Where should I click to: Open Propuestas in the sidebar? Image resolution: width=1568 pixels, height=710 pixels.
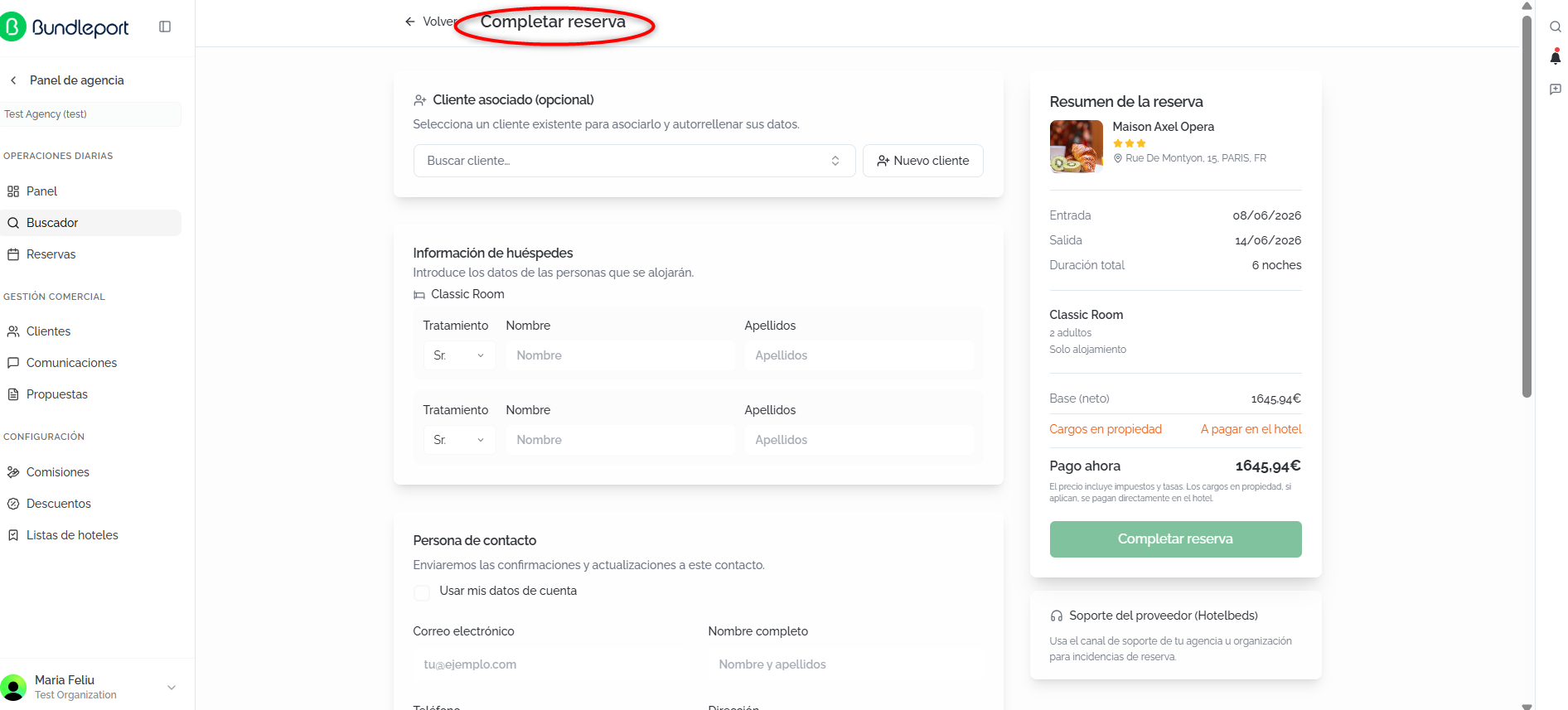pyautogui.click(x=90, y=394)
